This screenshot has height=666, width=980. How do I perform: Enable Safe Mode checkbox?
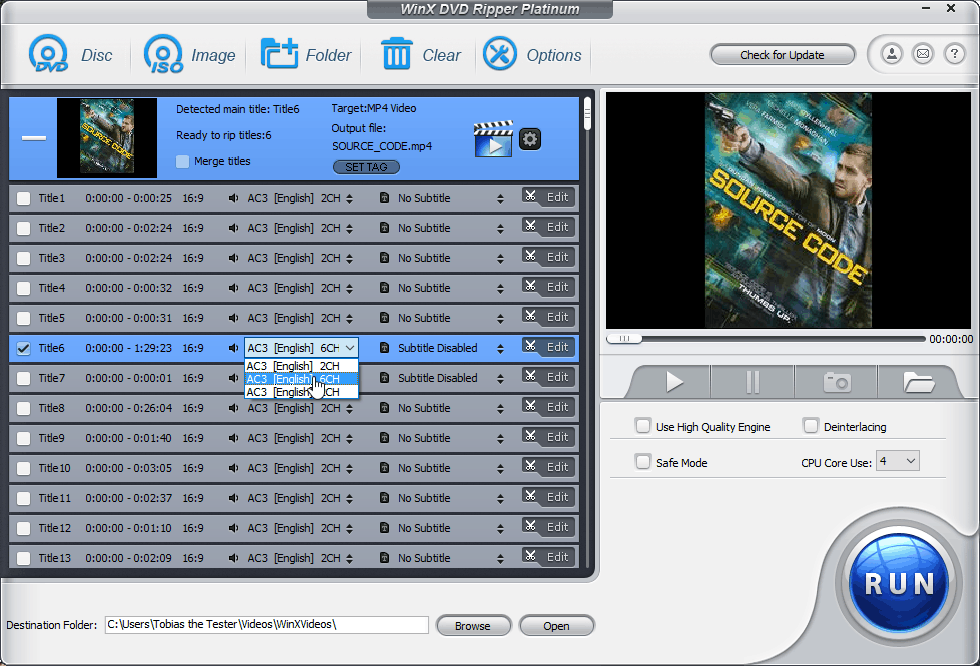coord(642,462)
